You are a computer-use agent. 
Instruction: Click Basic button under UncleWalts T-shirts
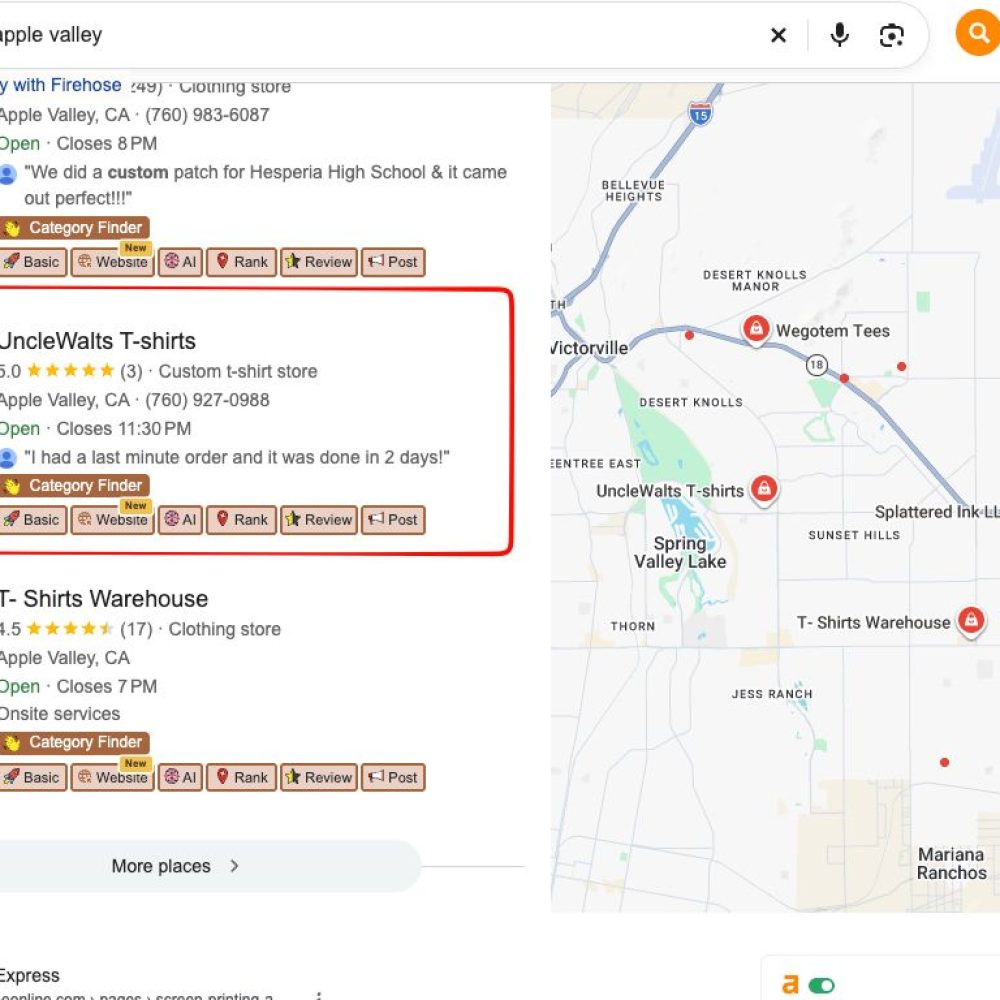[x=33, y=520]
